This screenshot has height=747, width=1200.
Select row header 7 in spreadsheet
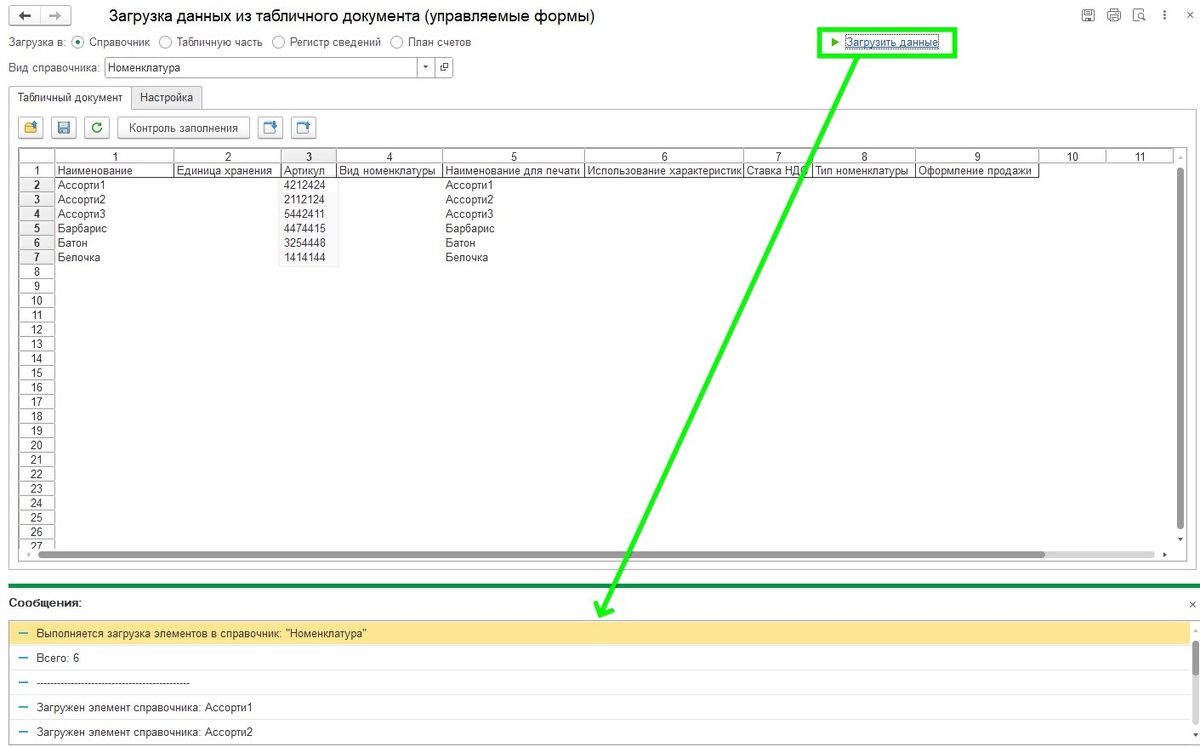[x=37, y=258]
